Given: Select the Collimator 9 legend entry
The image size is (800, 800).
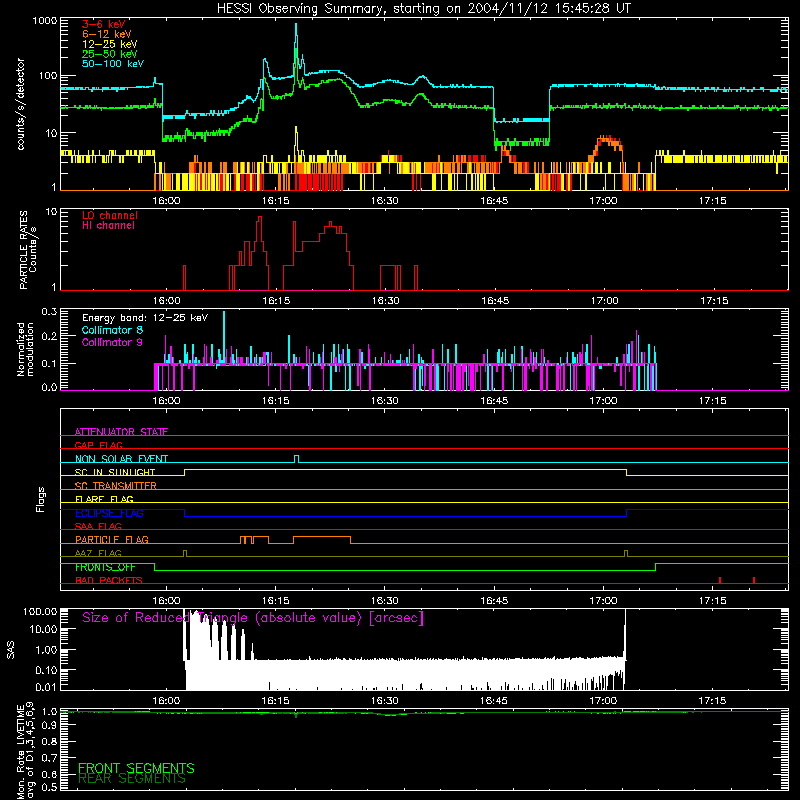Looking at the screenshot, I should point(112,342).
